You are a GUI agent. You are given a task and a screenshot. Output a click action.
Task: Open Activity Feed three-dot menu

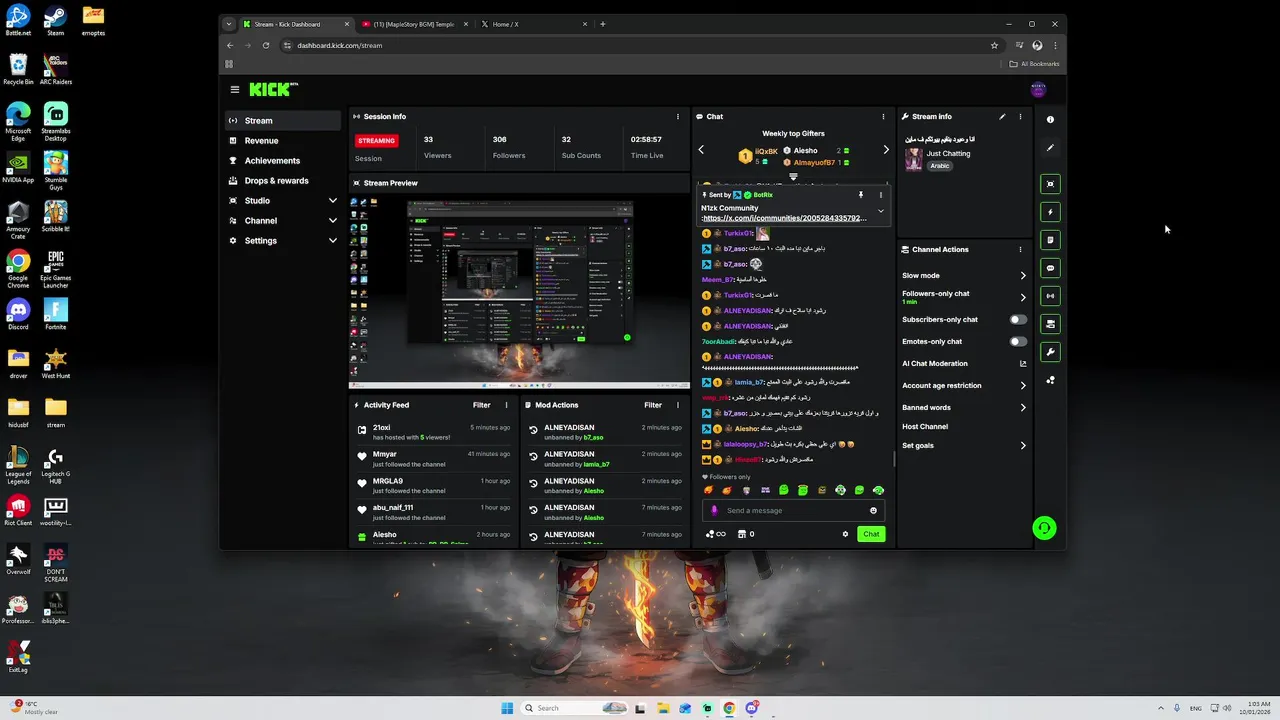point(507,405)
